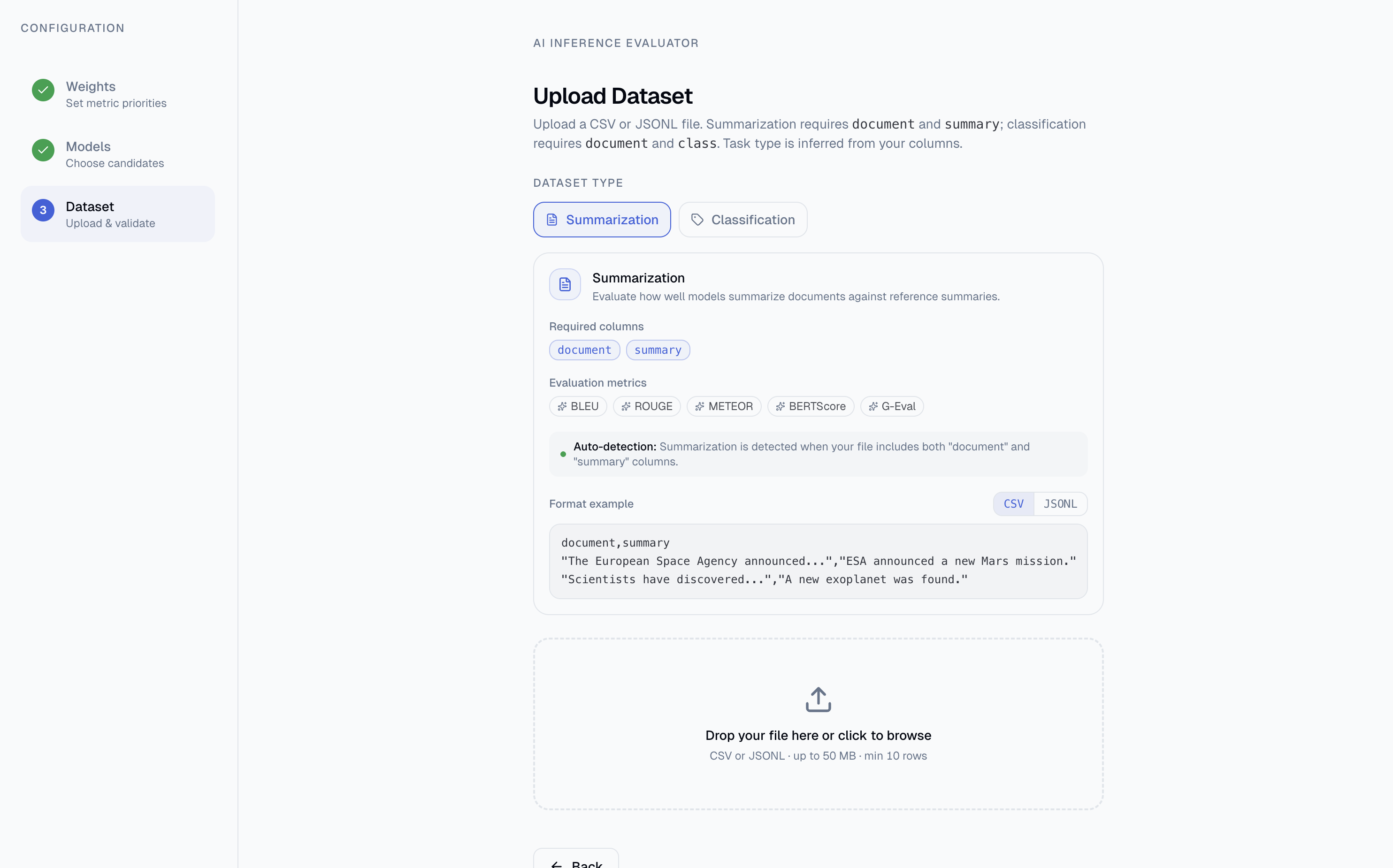
Task: Choose Classification dataset type
Action: pos(742,220)
